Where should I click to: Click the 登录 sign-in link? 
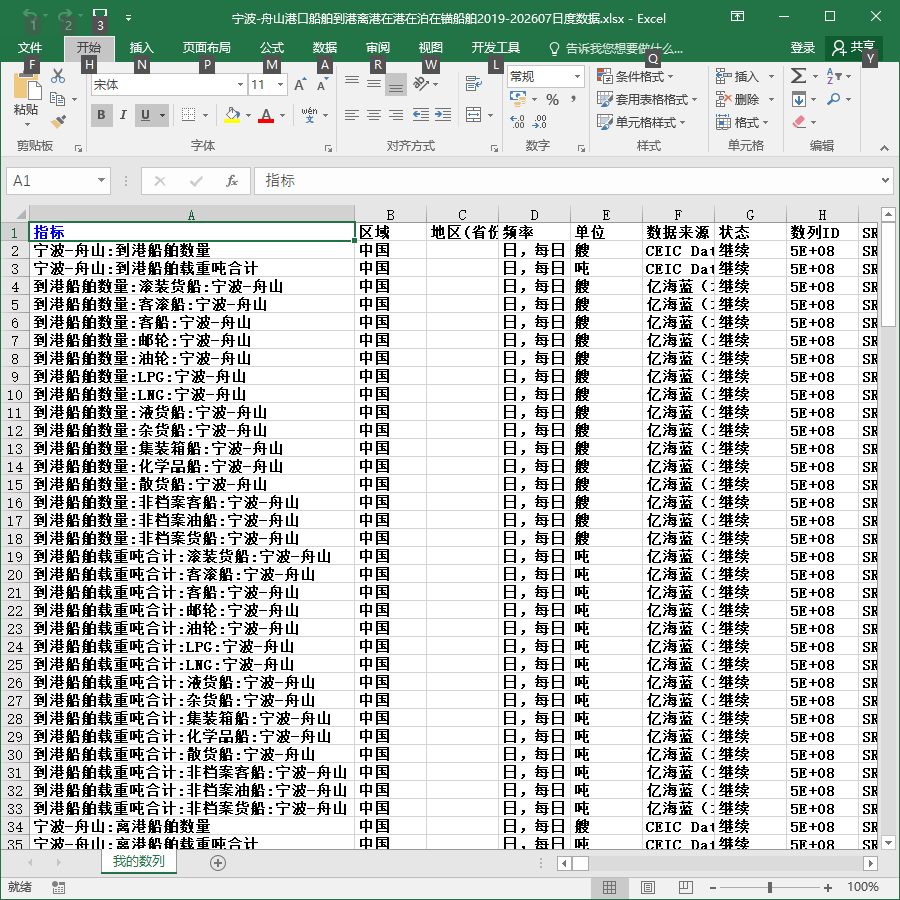pos(802,48)
